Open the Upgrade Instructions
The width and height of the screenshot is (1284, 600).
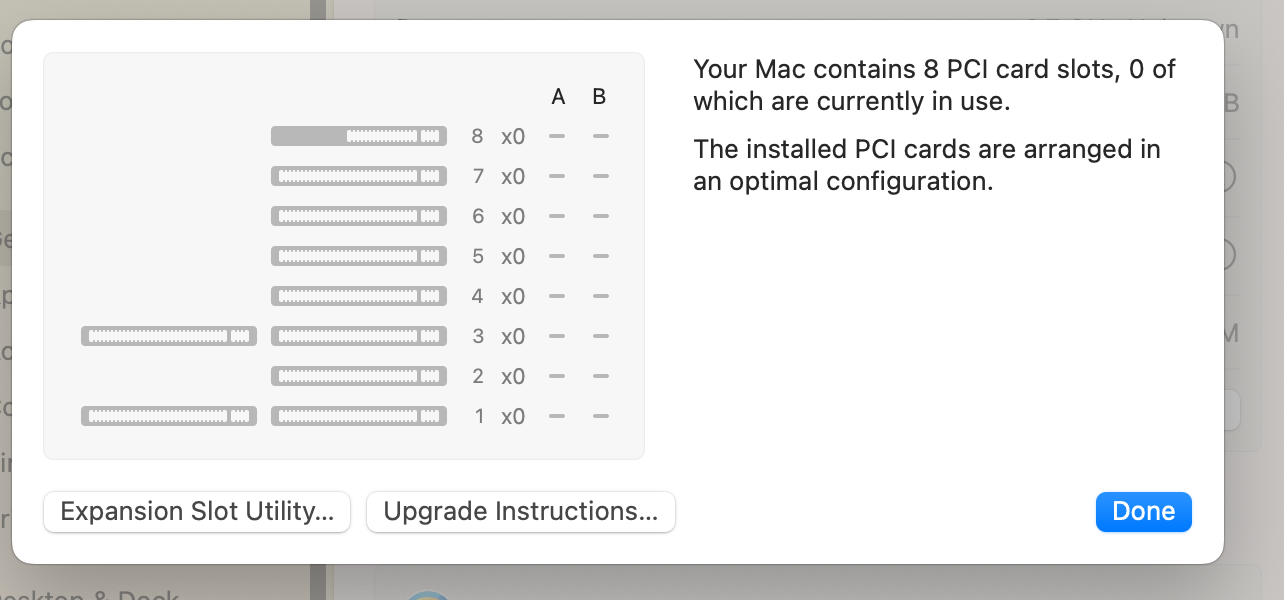point(521,512)
